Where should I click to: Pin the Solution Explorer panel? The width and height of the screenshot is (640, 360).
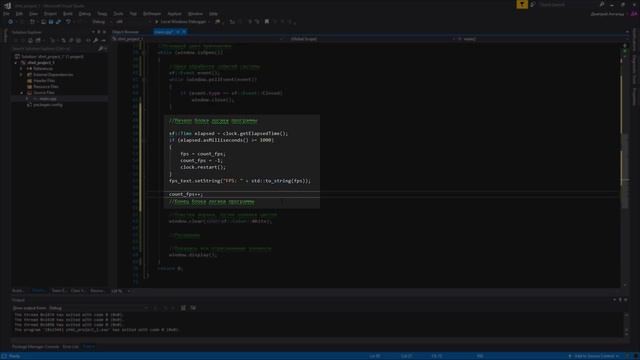[98, 32]
